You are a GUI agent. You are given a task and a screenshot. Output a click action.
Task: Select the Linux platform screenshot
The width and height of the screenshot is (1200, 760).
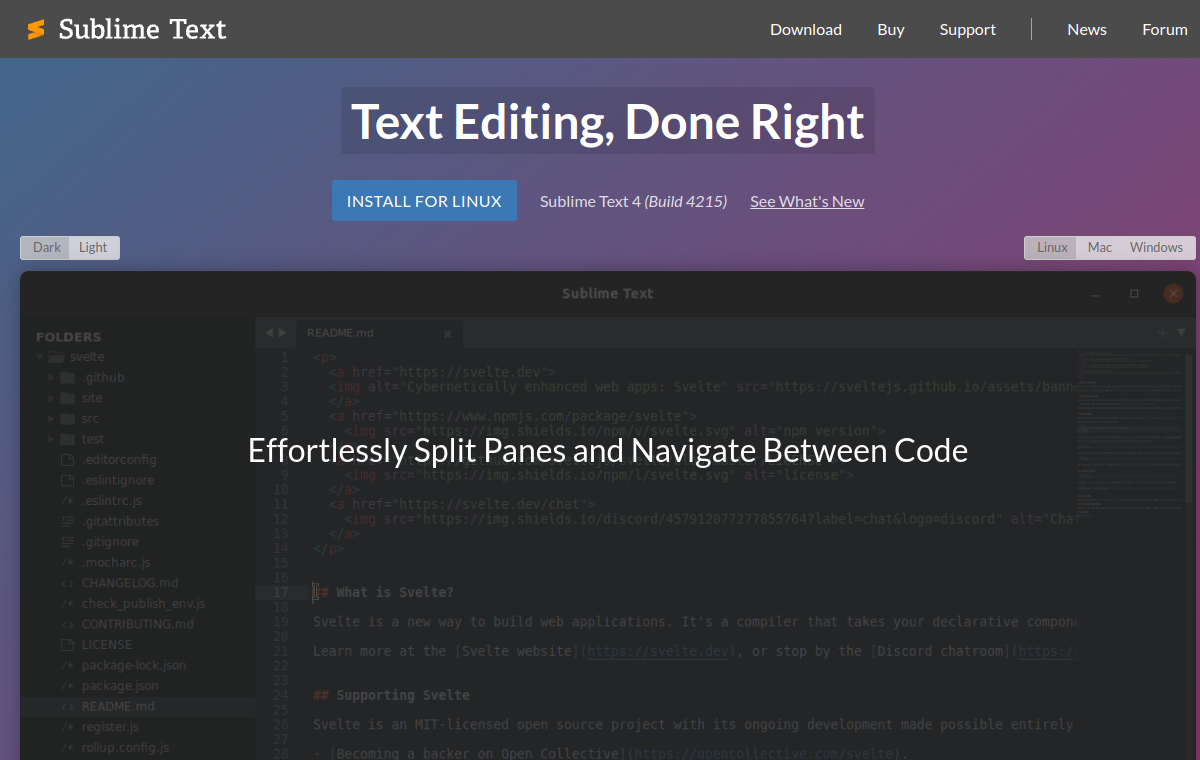1052,248
